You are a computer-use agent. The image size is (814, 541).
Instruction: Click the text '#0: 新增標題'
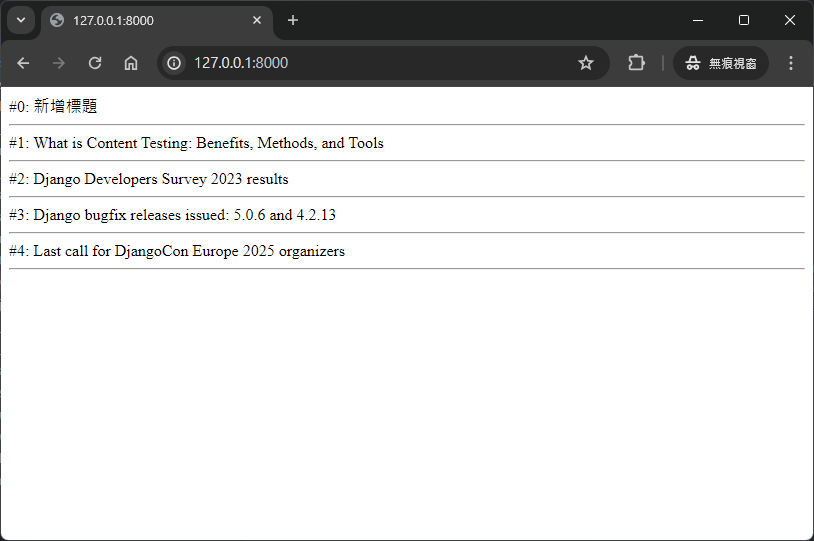pyautogui.click(x=53, y=106)
